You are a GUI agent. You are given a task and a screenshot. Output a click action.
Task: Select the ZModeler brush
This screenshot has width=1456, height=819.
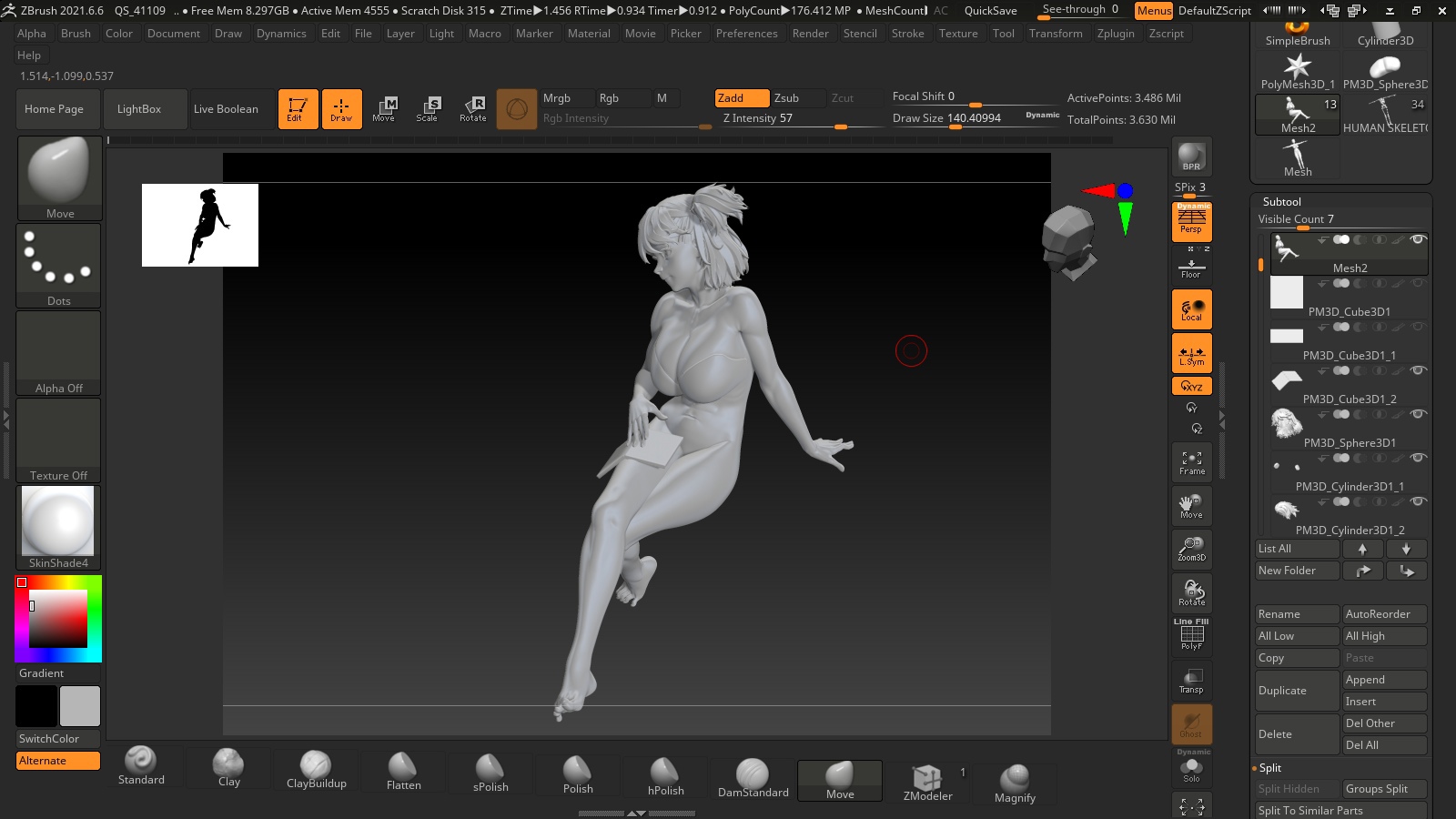click(927, 783)
